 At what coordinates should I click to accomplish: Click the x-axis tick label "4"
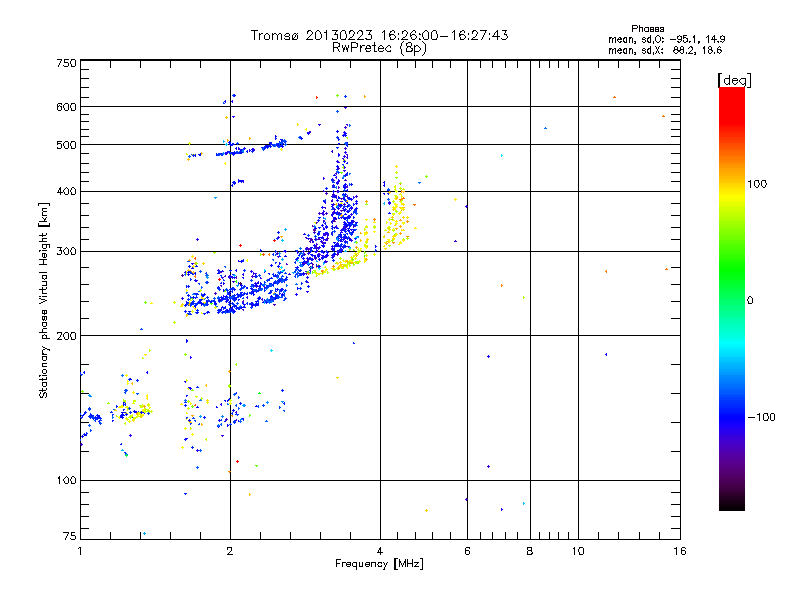click(380, 551)
